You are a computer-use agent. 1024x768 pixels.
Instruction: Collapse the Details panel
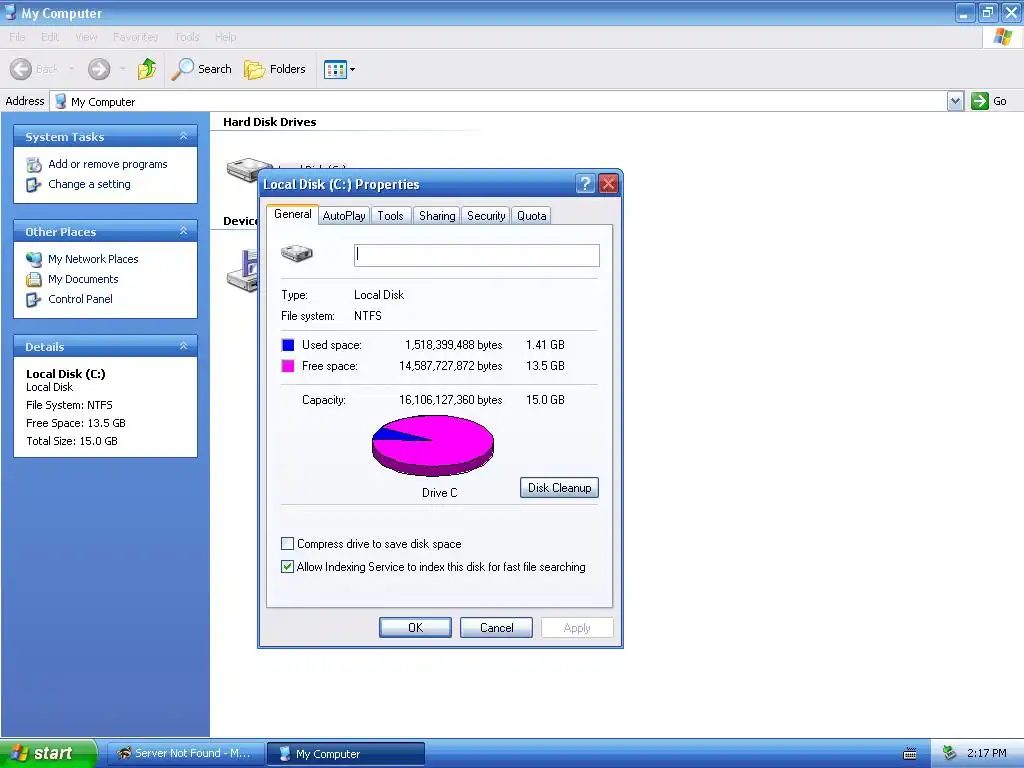184,346
